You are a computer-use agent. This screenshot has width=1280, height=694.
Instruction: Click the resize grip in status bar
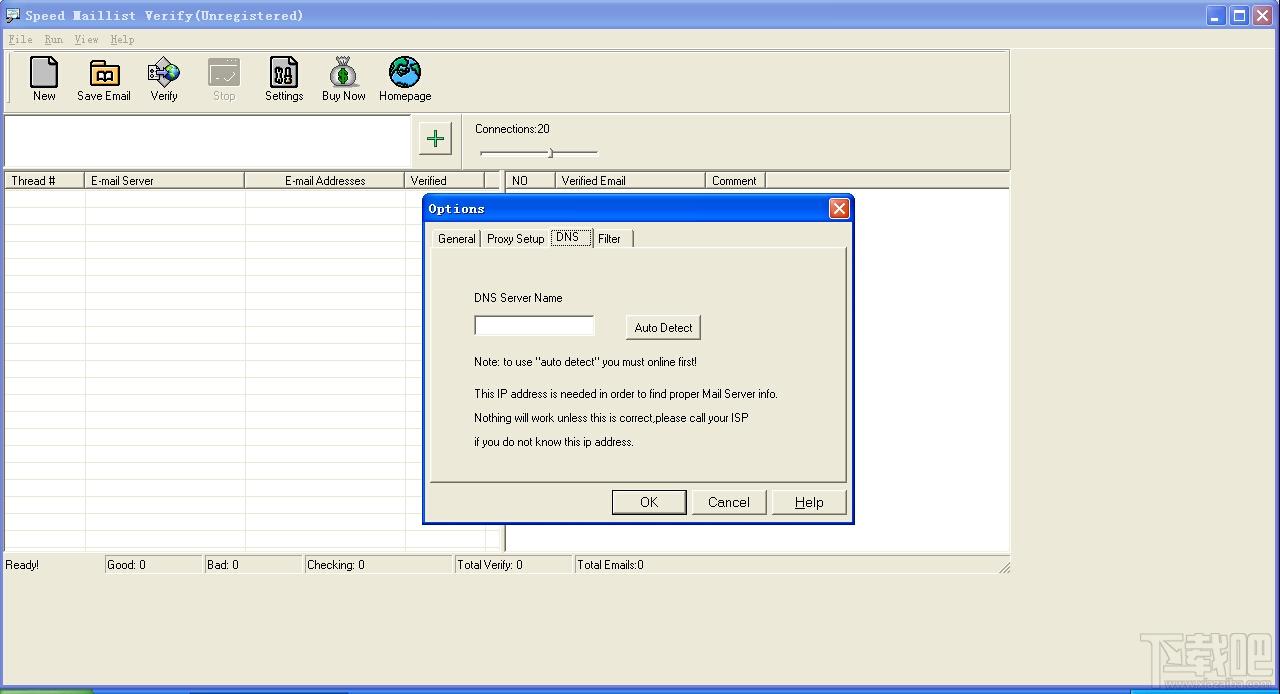coord(1004,567)
